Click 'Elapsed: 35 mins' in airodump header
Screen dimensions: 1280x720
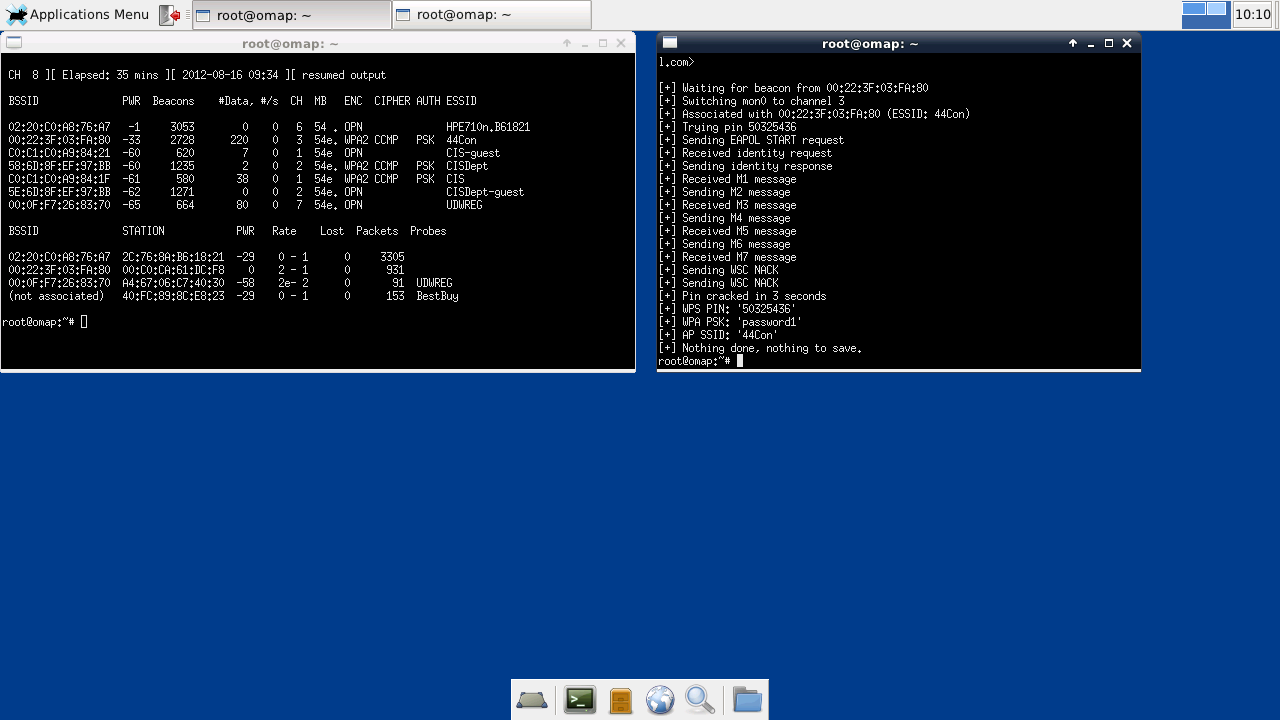[110, 75]
